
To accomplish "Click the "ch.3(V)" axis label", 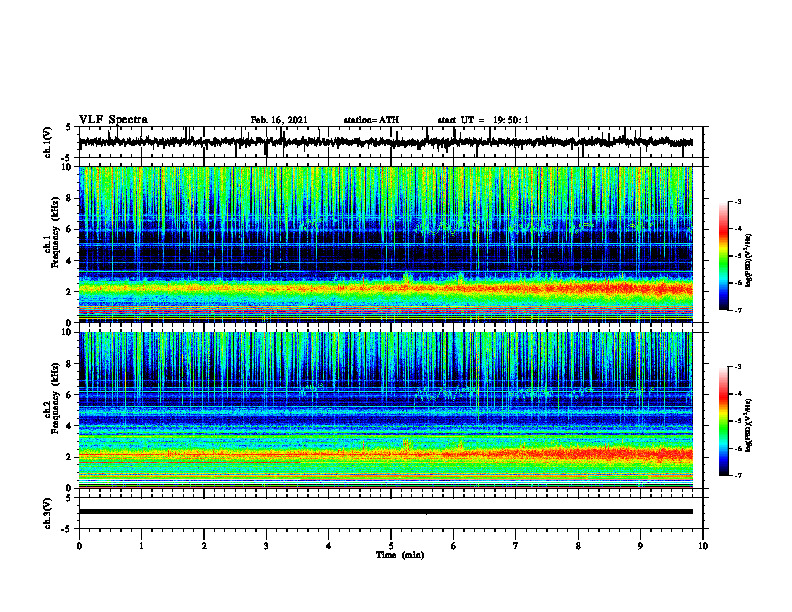I will pos(48,513).
